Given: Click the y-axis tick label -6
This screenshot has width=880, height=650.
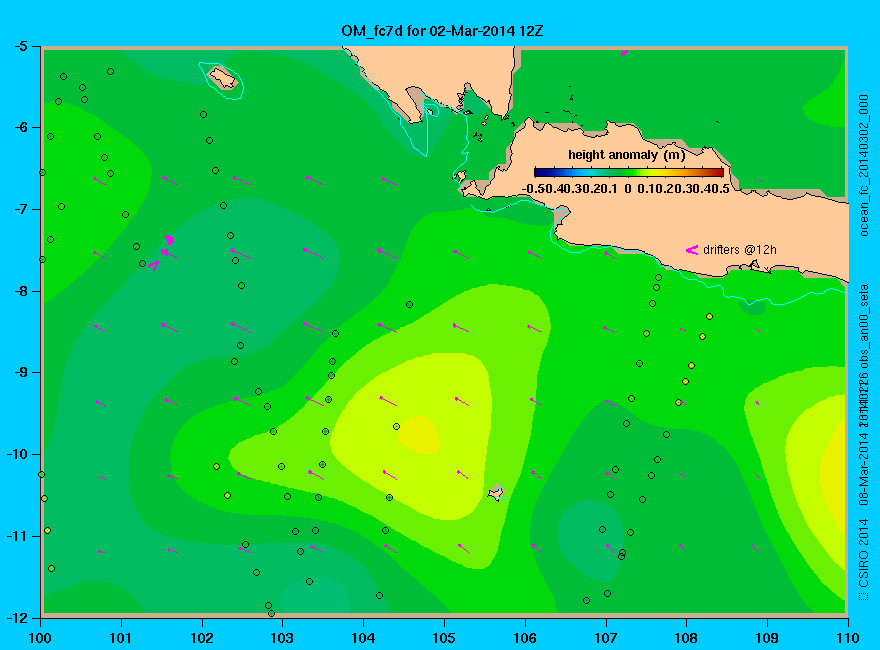Looking at the screenshot, I should coord(20,127).
